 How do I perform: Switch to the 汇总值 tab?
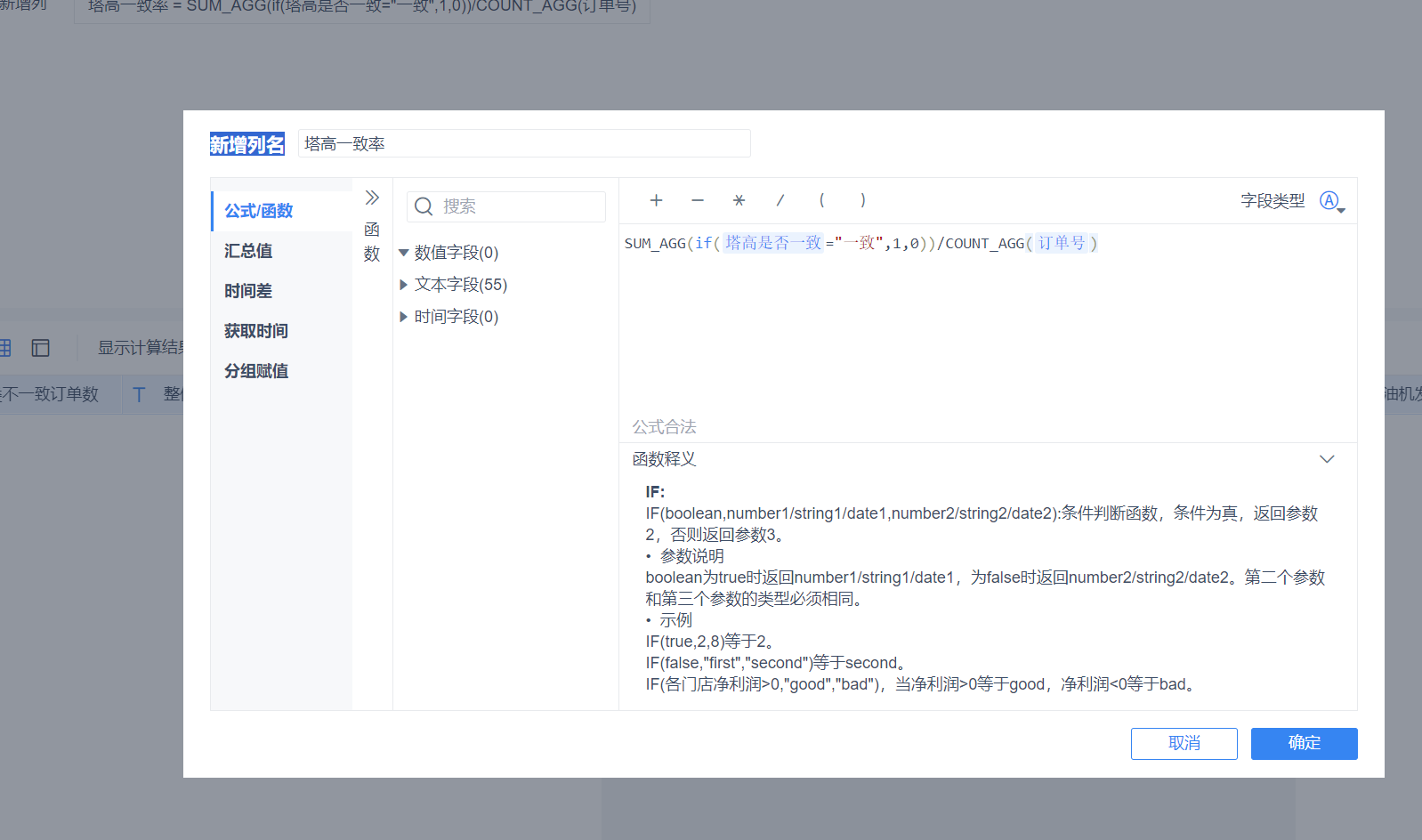click(x=282, y=251)
